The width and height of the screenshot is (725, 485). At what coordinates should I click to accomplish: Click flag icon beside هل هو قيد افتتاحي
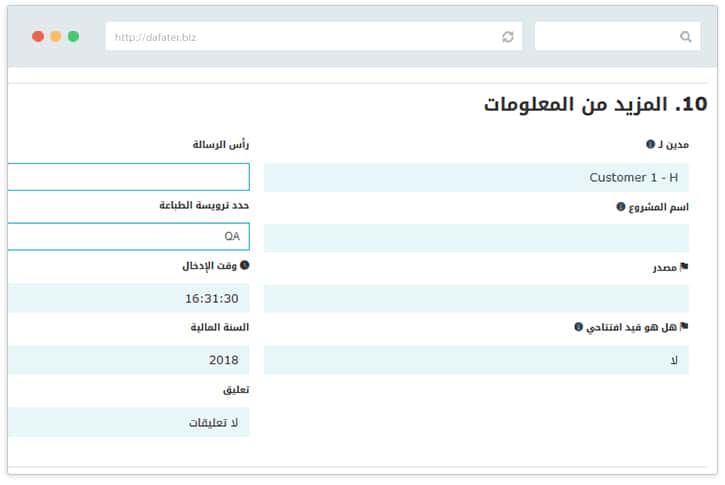click(x=684, y=327)
